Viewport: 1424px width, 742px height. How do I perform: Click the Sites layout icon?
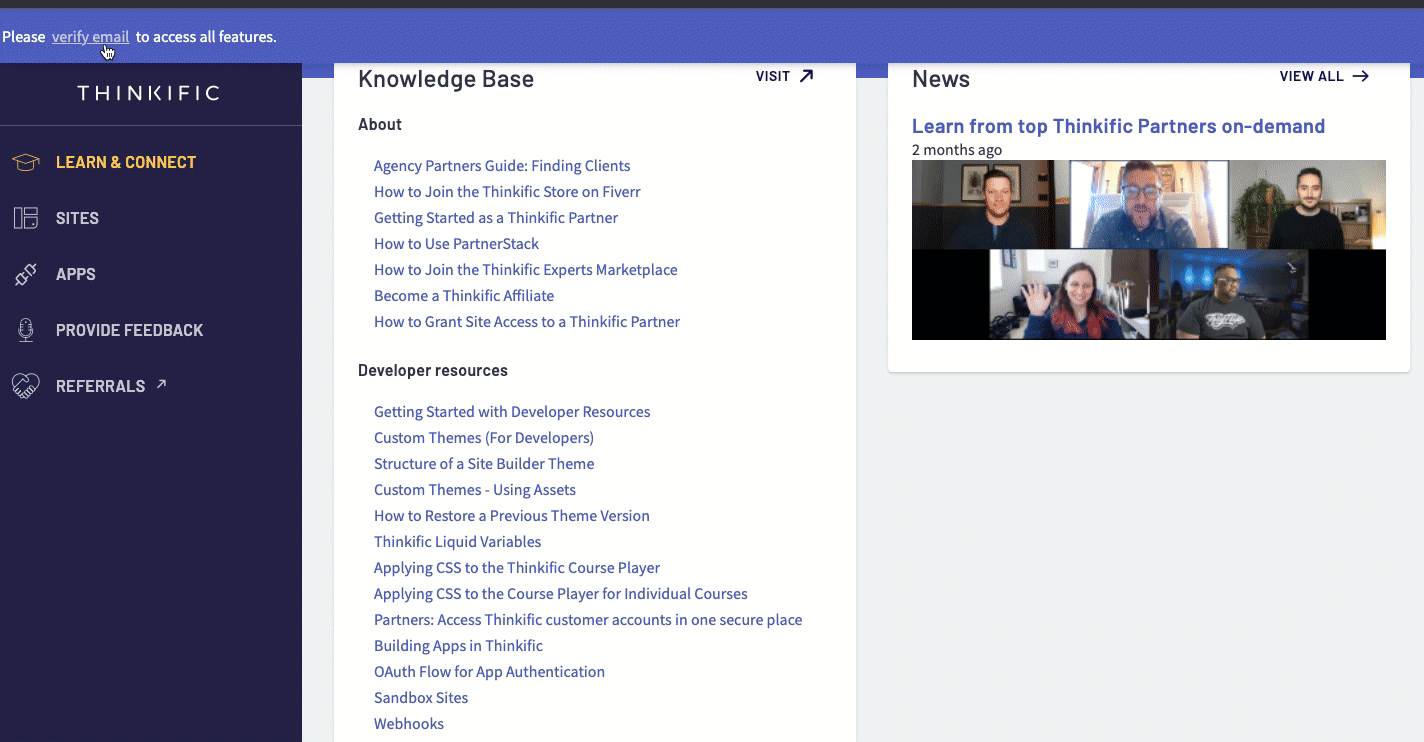pyautogui.click(x=26, y=218)
